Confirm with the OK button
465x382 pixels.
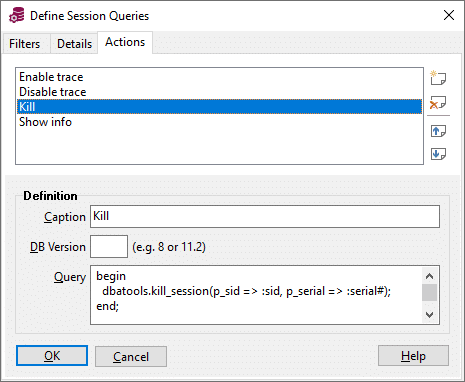point(52,356)
